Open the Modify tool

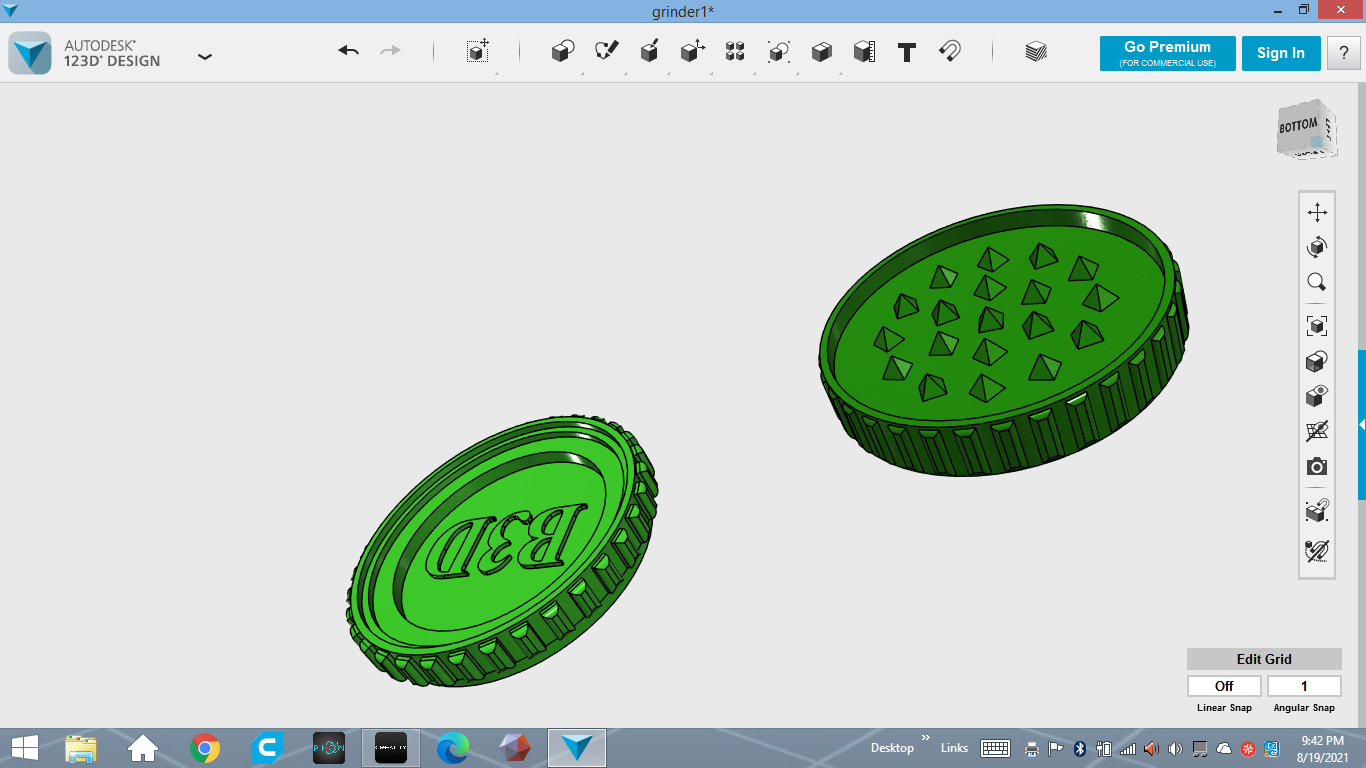[692, 52]
